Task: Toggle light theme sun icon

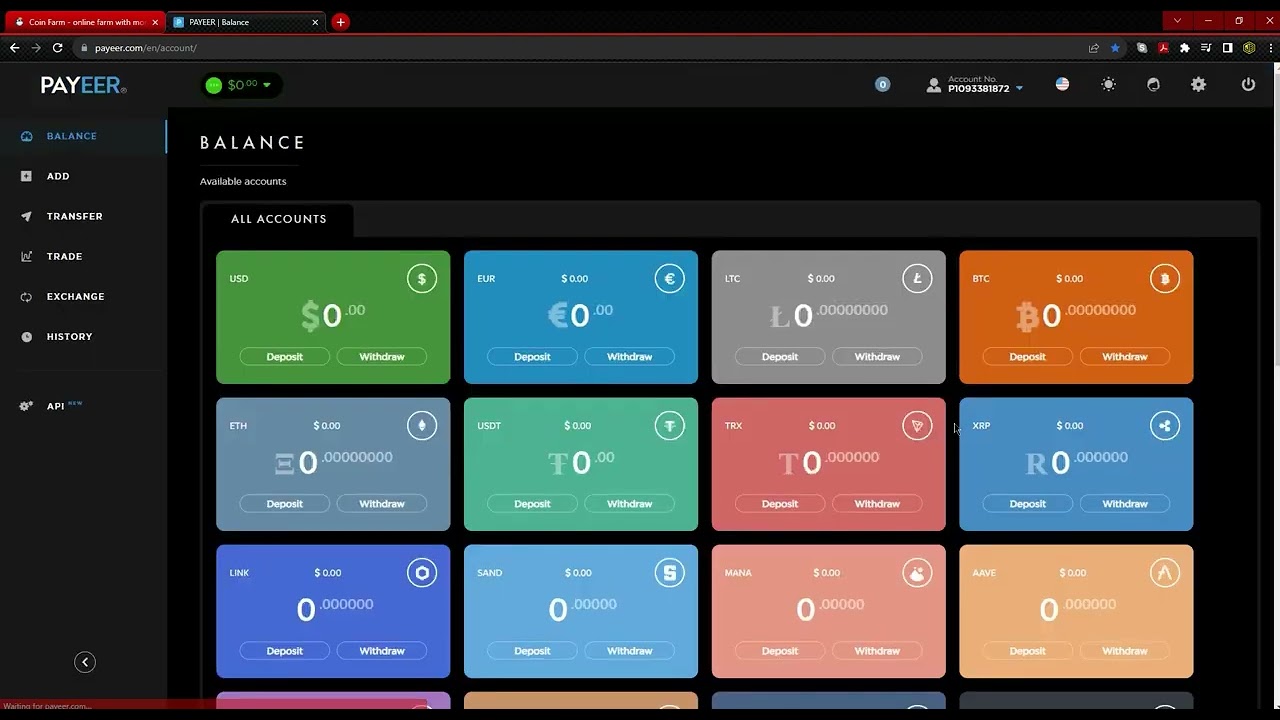Action: [x=1108, y=85]
